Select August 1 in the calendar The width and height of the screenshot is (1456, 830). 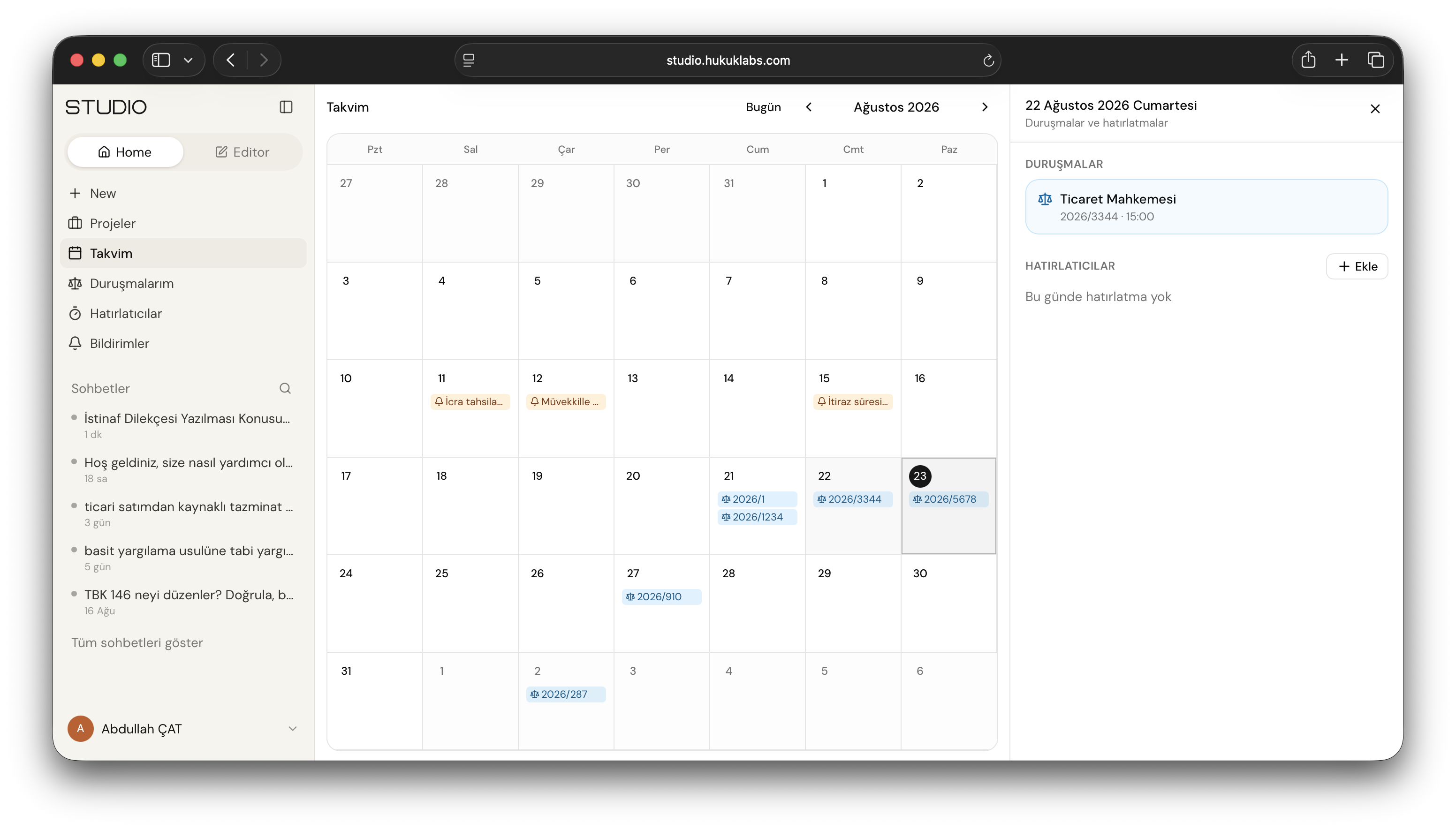852,213
